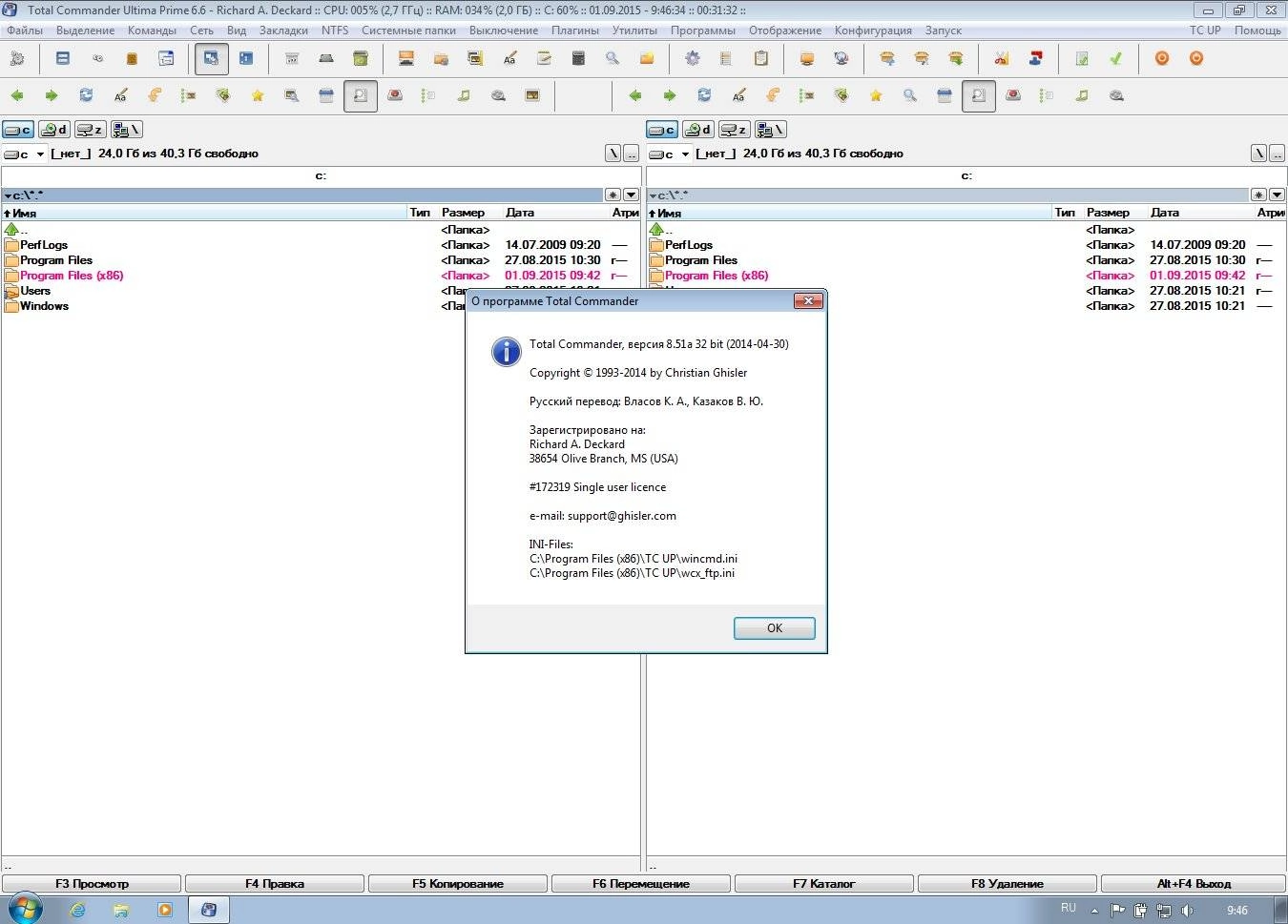Go back using right panel green arrow
The image size is (1288, 924).
[635, 95]
